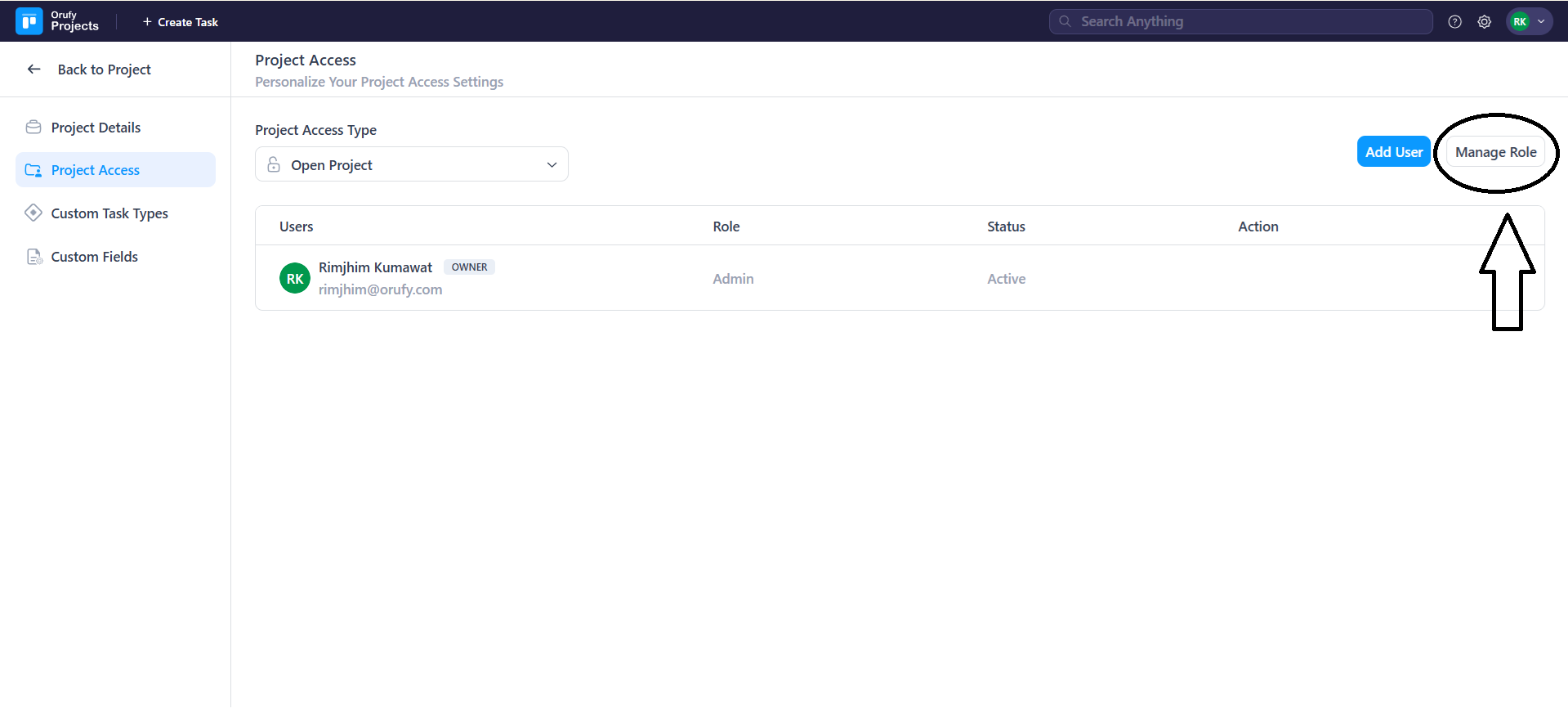Click the back arrow icon
Image resolution: width=1568 pixels, height=713 pixels.
pos(34,70)
